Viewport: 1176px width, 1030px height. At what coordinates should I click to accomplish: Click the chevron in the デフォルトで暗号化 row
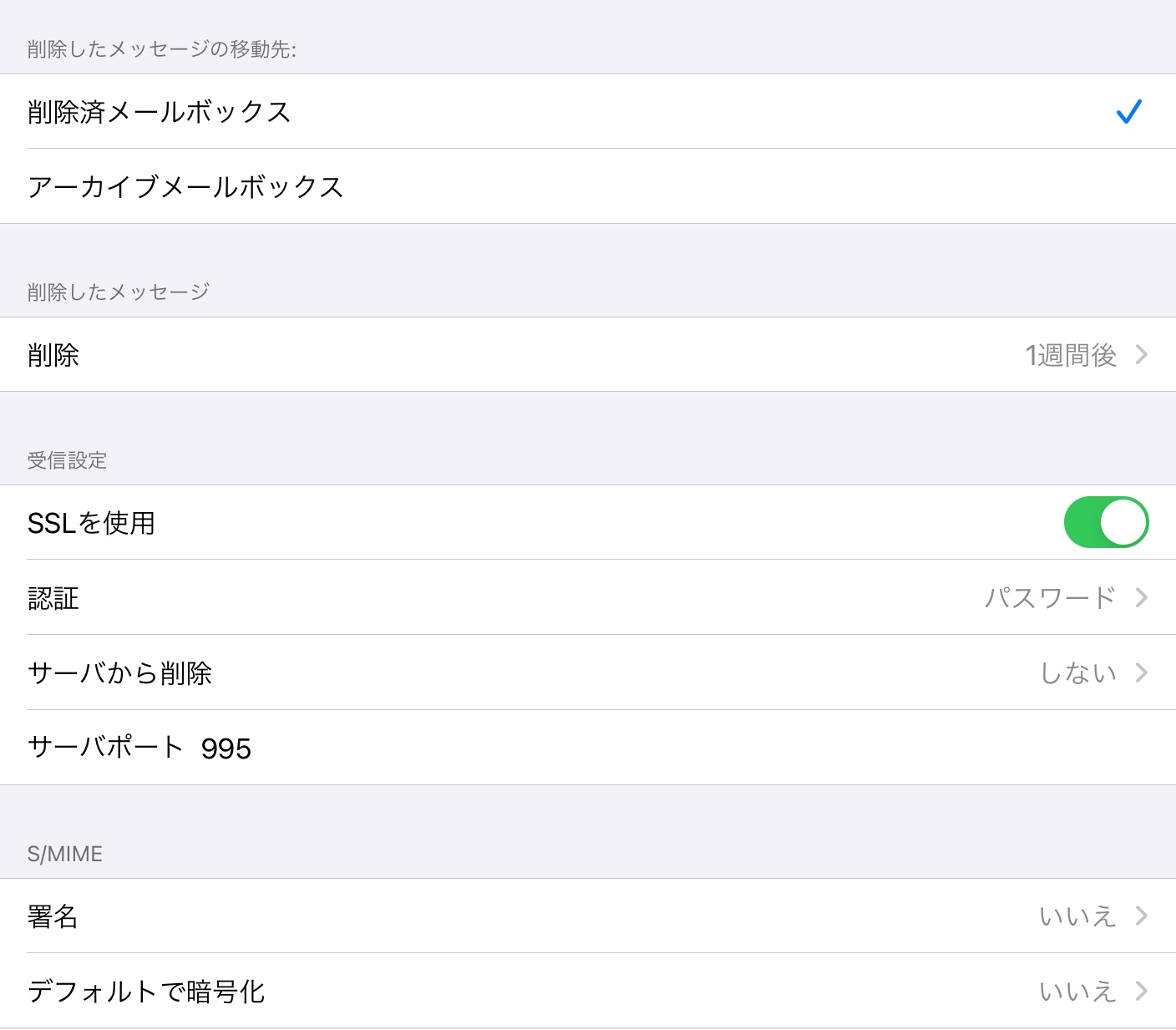point(1142,992)
